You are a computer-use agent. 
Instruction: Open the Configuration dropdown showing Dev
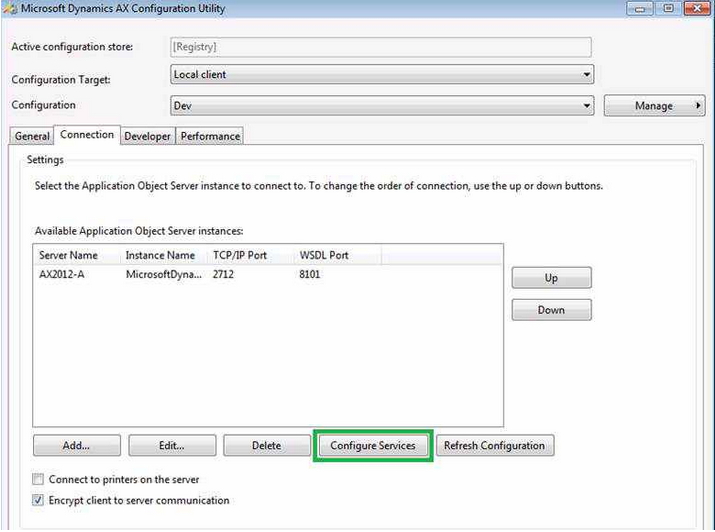pos(586,106)
